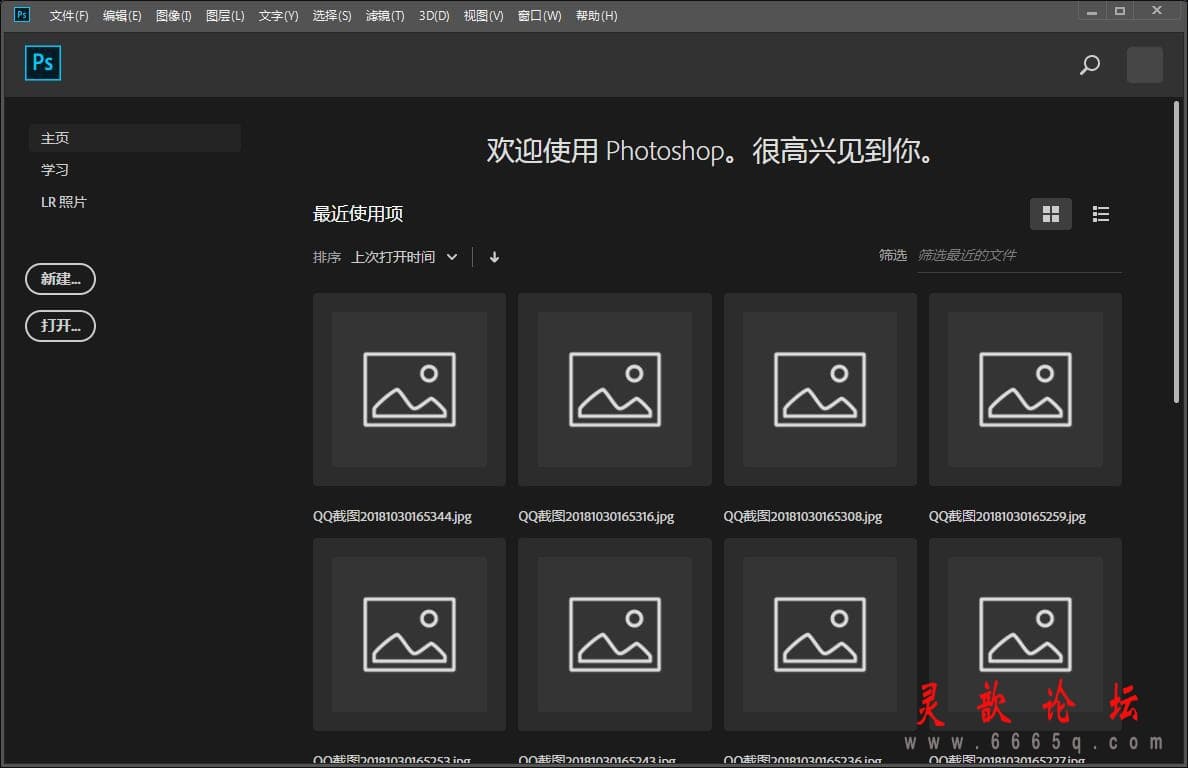This screenshot has height=768, width=1188.
Task: Close the Photoshop window
Action: coord(1157,11)
